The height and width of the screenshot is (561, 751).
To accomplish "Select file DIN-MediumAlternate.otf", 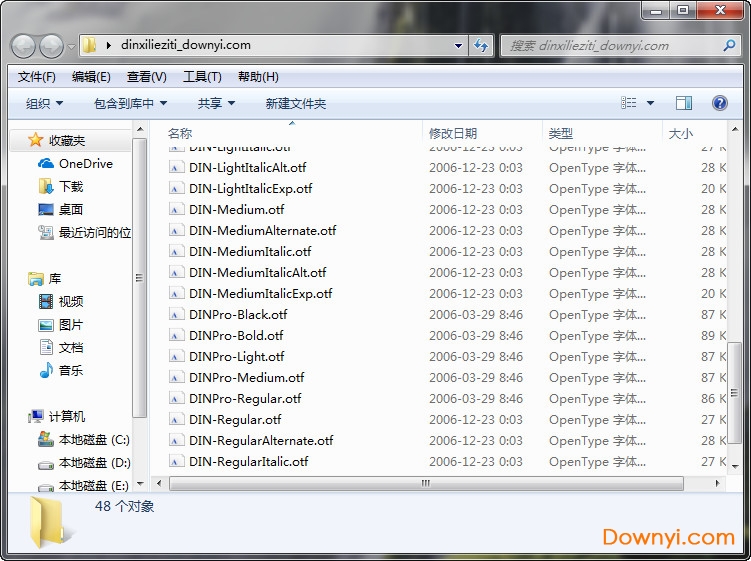I will (x=262, y=230).
